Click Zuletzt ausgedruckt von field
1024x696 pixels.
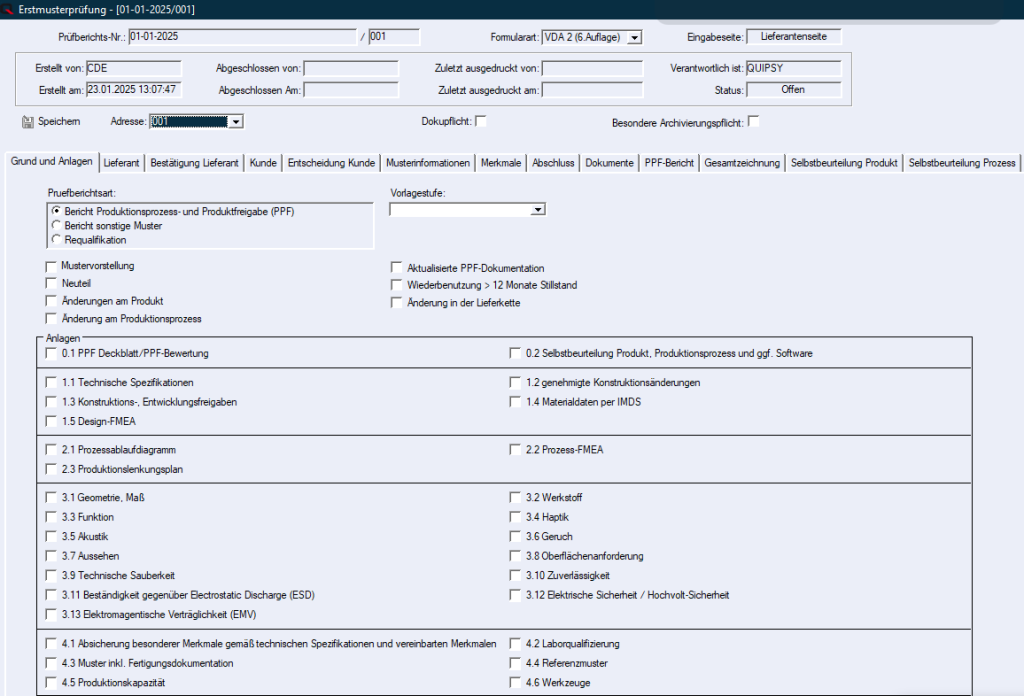592,69
